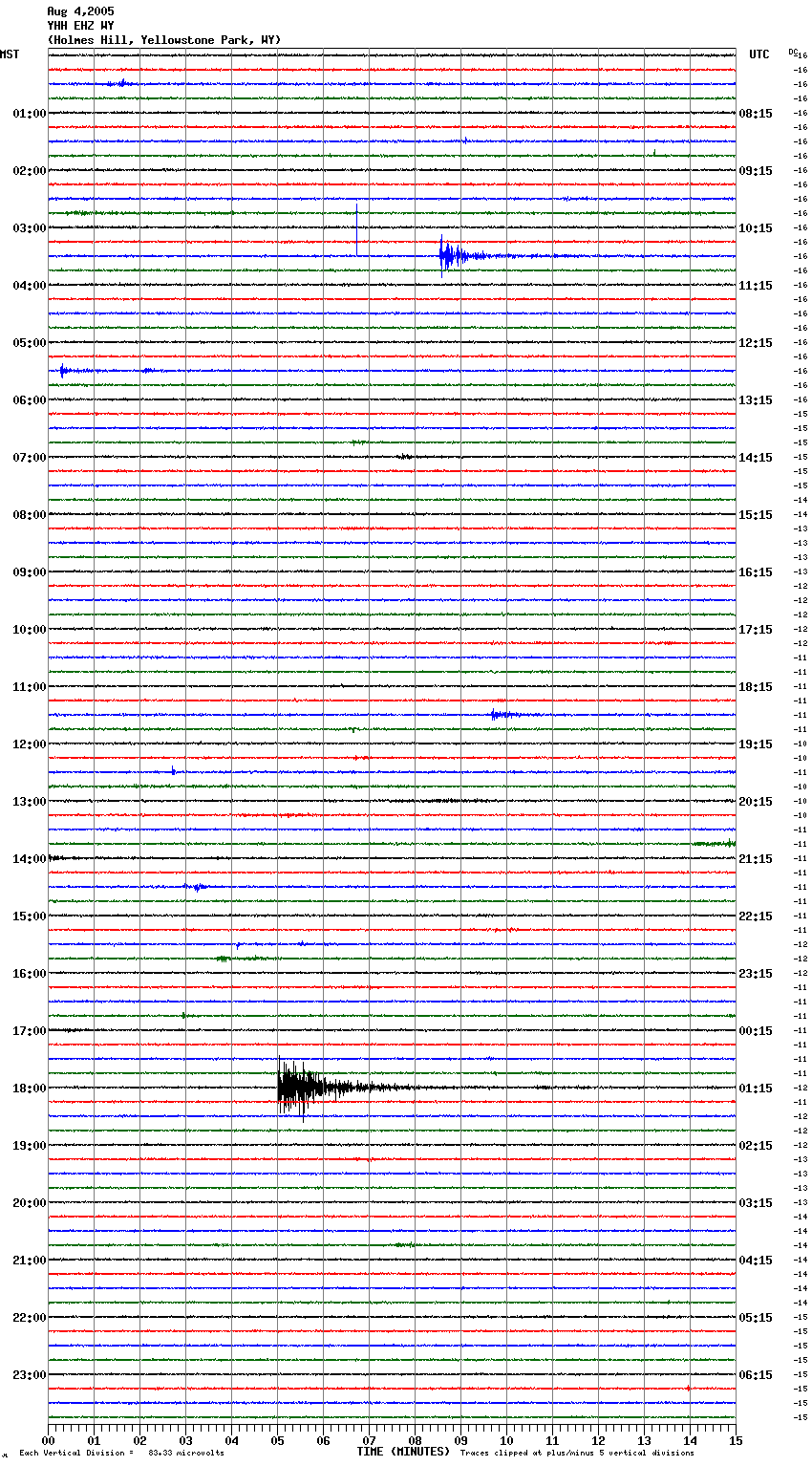The image size is (812, 1466).
Task: Select the 07:00 MST row label
Action: coord(30,458)
